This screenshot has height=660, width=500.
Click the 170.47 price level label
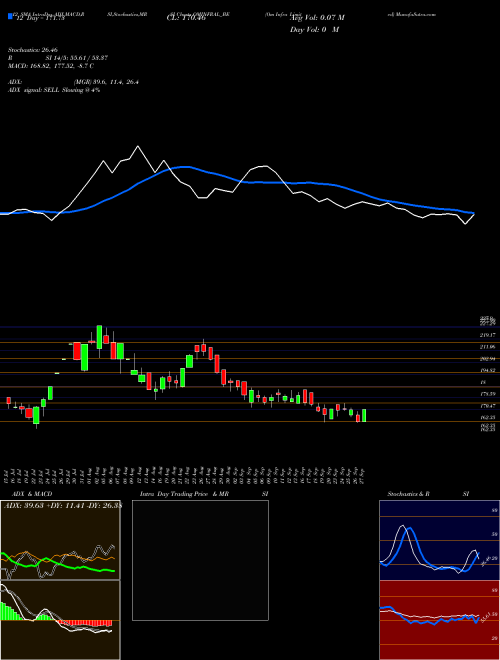[487, 406]
